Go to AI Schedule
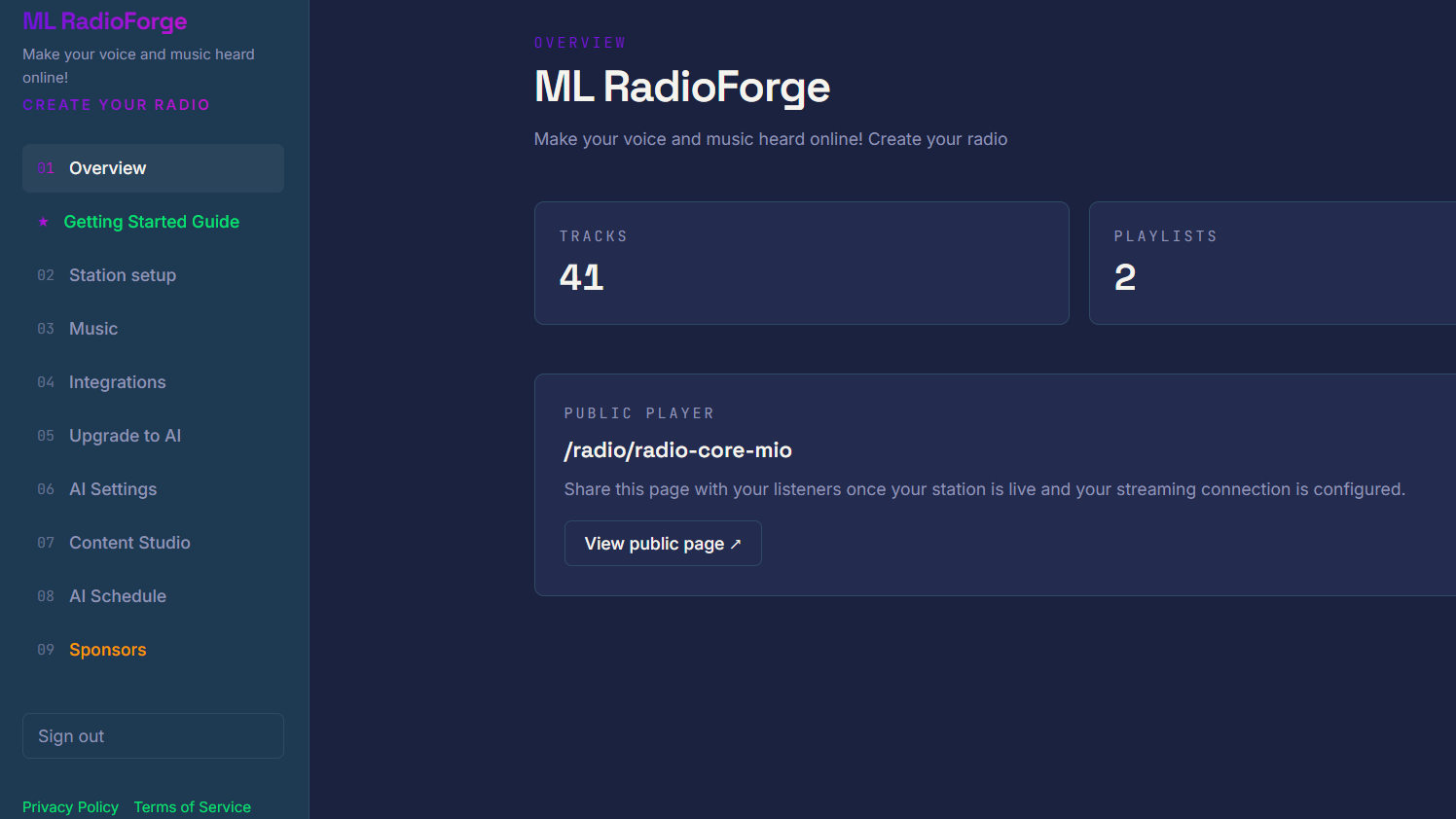The image size is (1456, 819). coord(153,596)
